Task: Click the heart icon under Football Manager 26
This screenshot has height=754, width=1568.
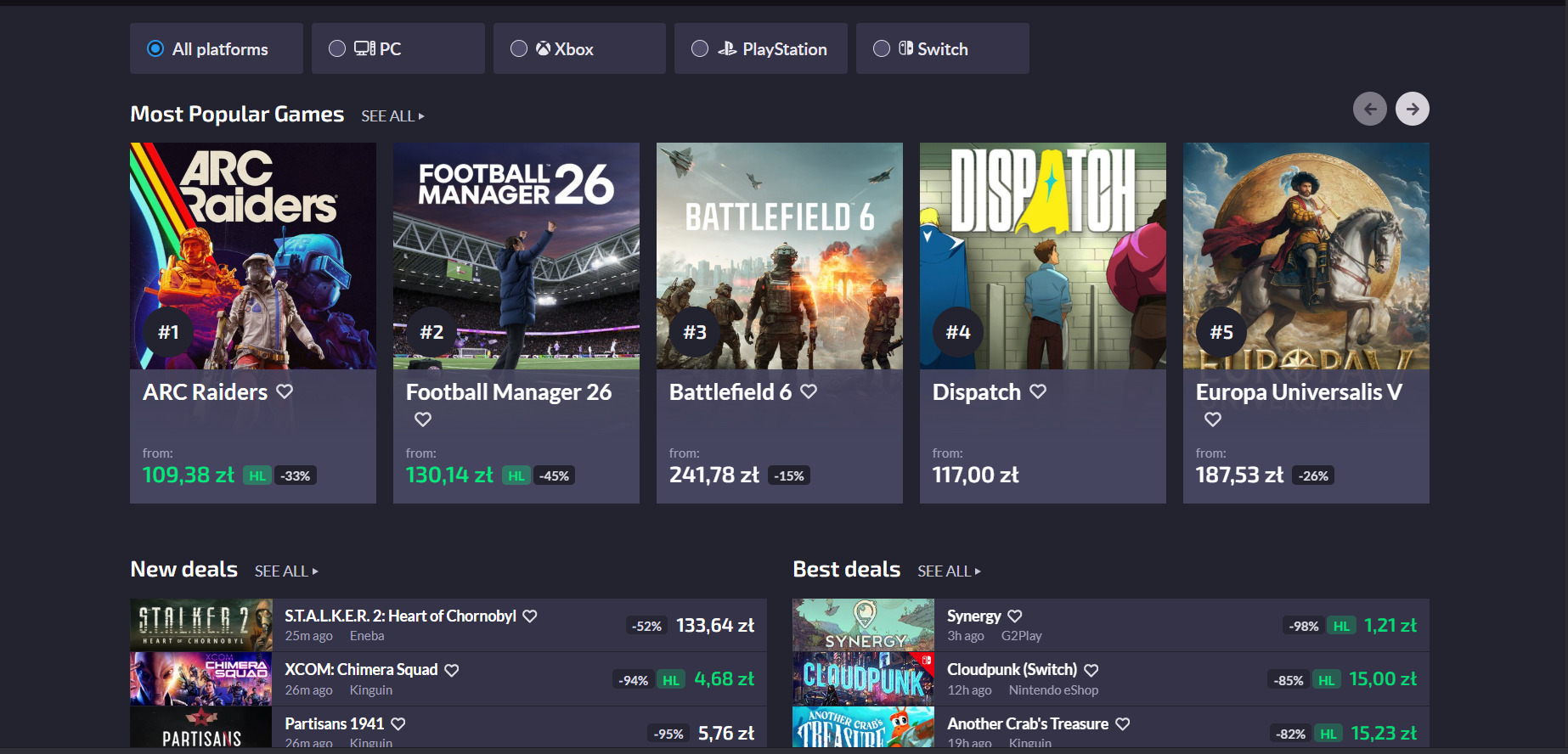Action: [423, 419]
